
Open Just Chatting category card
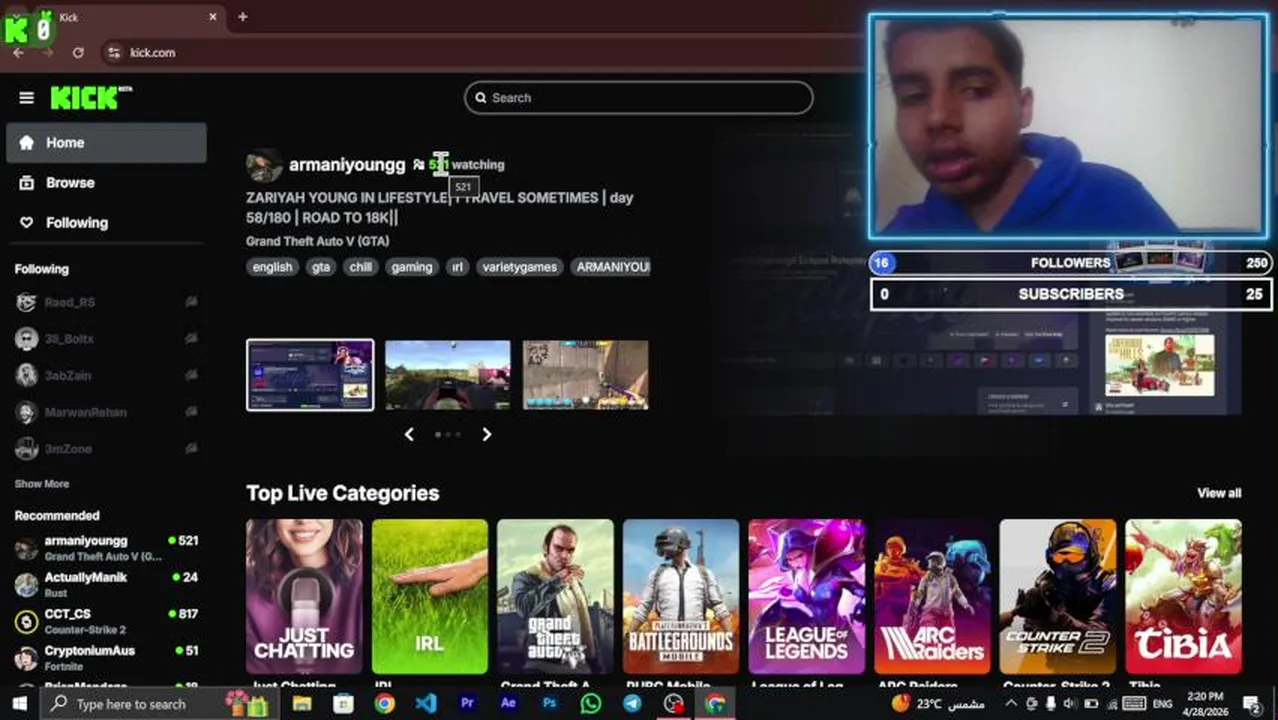(x=304, y=597)
